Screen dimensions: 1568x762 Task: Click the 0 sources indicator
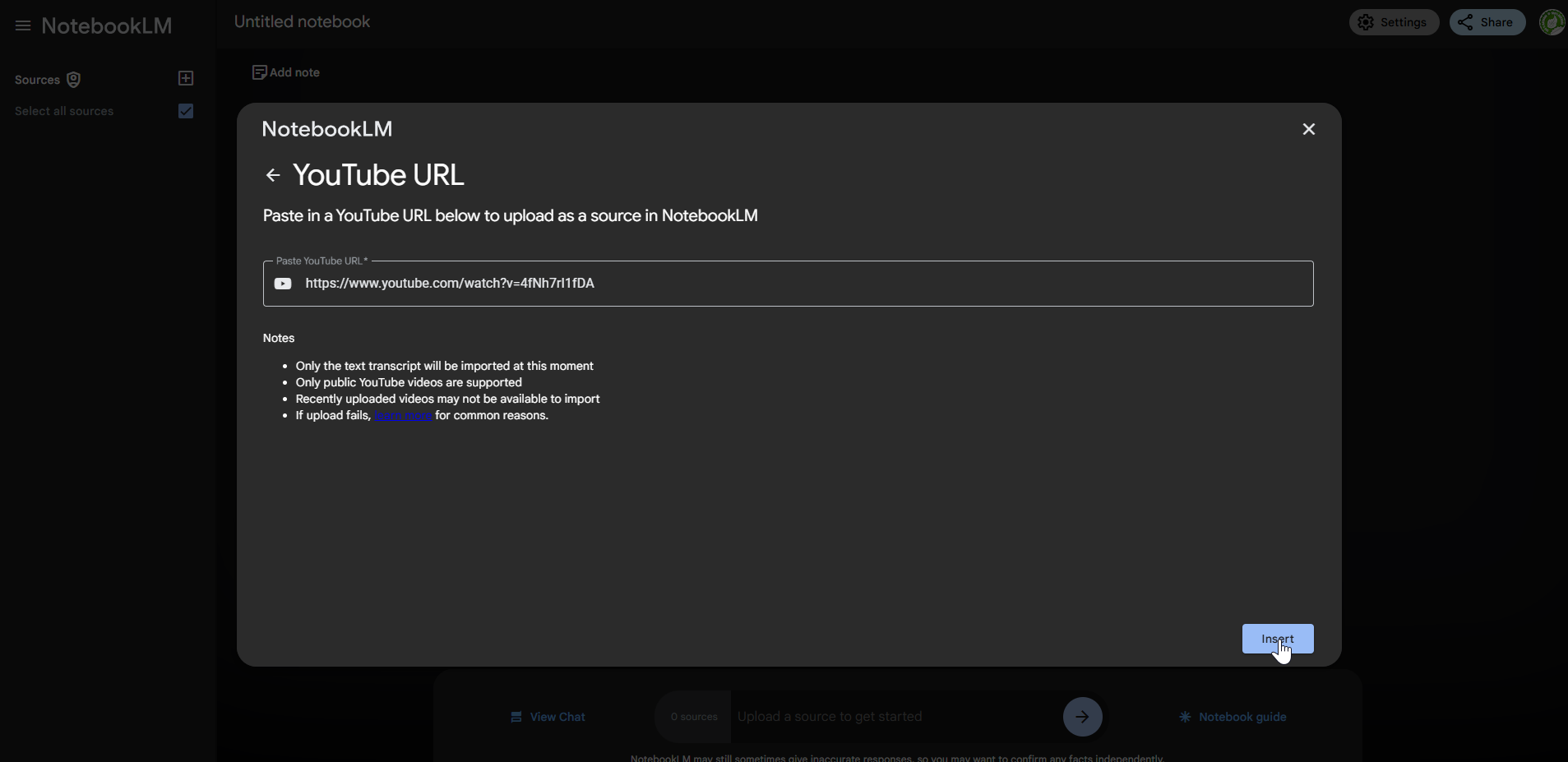[693, 717]
